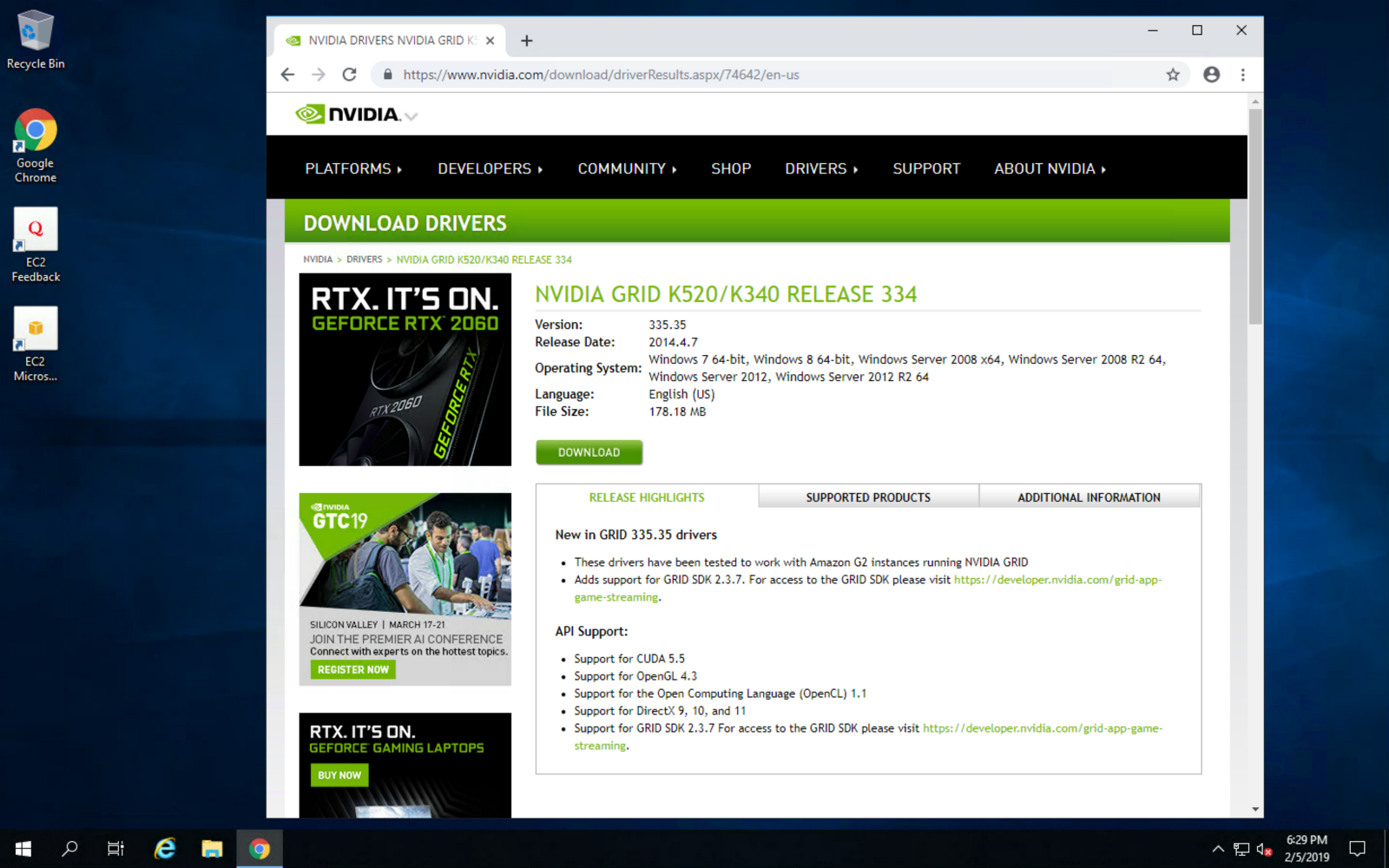
Task: Open Task View on the taskbar
Action: coord(115,848)
